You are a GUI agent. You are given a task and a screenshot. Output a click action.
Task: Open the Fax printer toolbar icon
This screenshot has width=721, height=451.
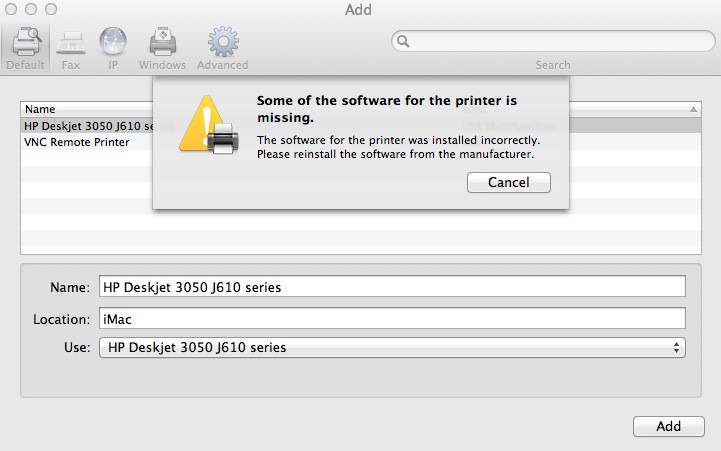(x=71, y=43)
